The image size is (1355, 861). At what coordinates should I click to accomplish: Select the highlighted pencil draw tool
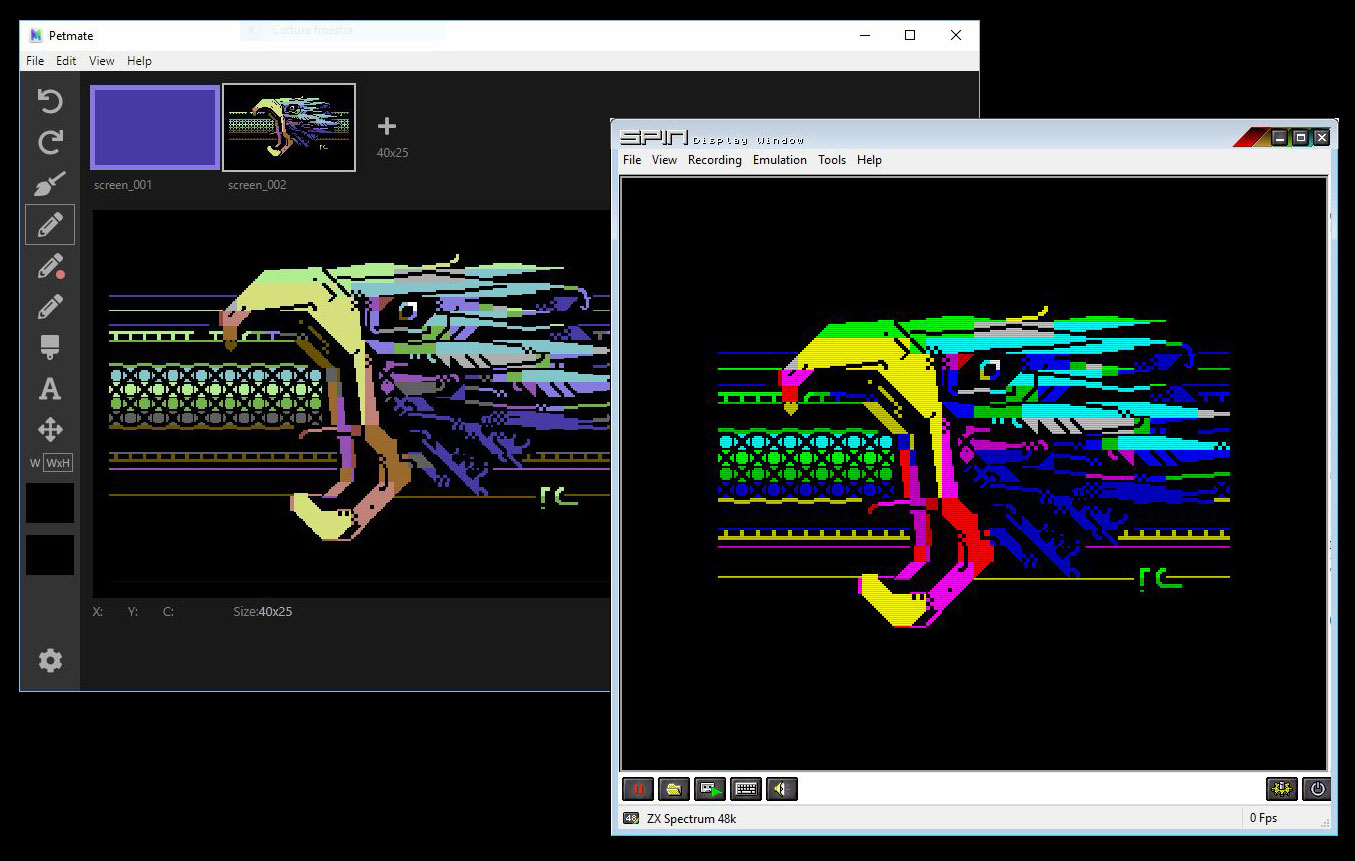click(x=50, y=225)
